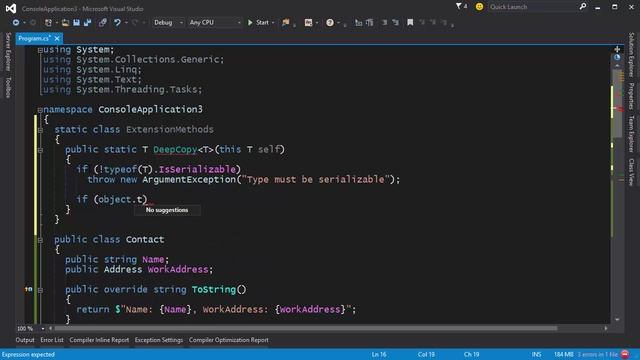Collapse the namespace ConsoleApplication3 block
The height and width of the screenshot is (360, 640).
[x=40, y=110]
